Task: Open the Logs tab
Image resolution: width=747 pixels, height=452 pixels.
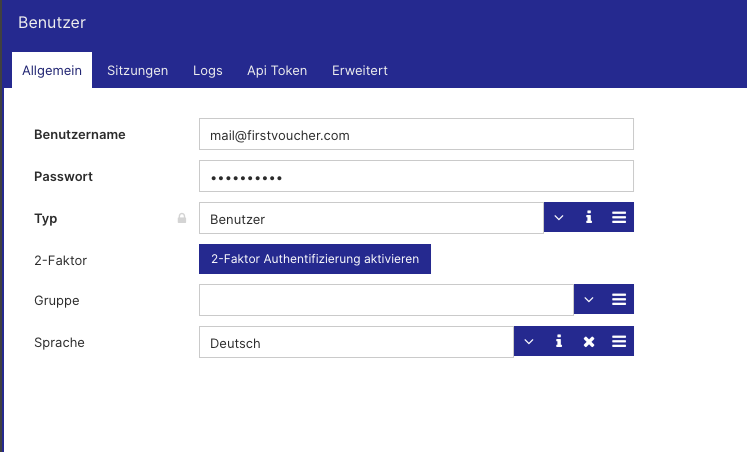Action: (x=208, y=70)
